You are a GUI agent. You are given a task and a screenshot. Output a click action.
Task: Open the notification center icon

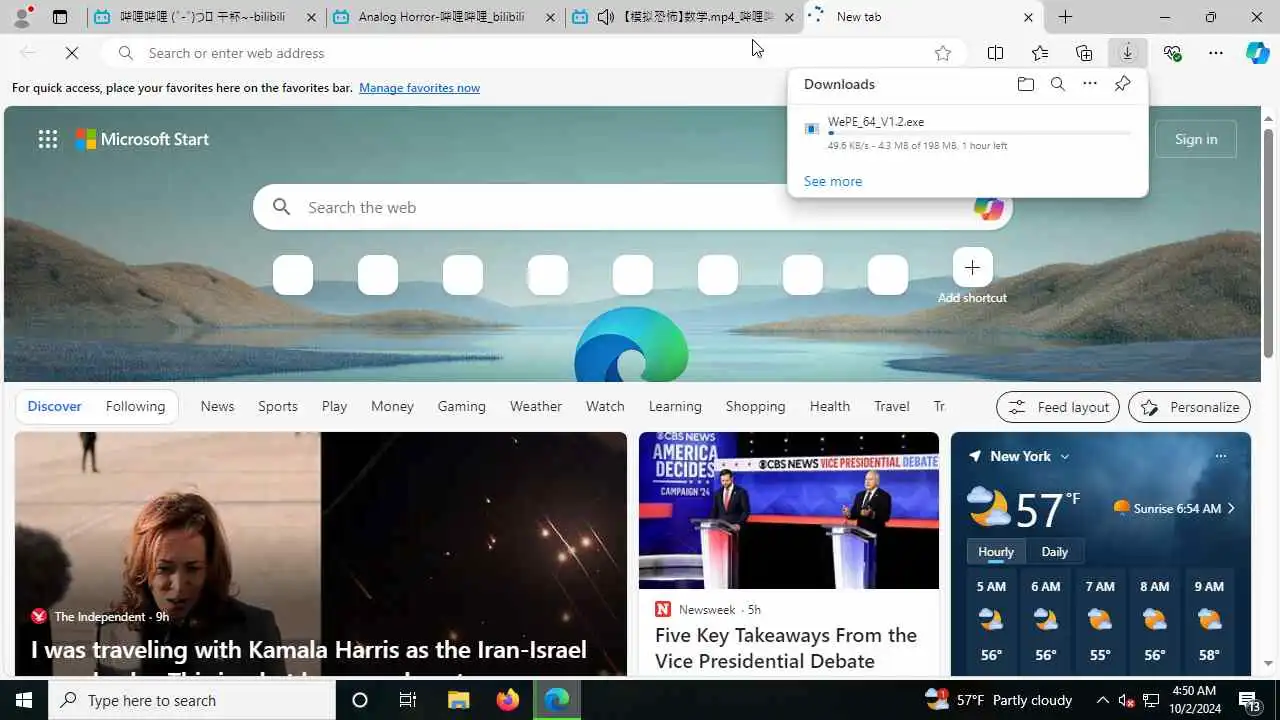pyautogui.click(x=1249, y=700)
